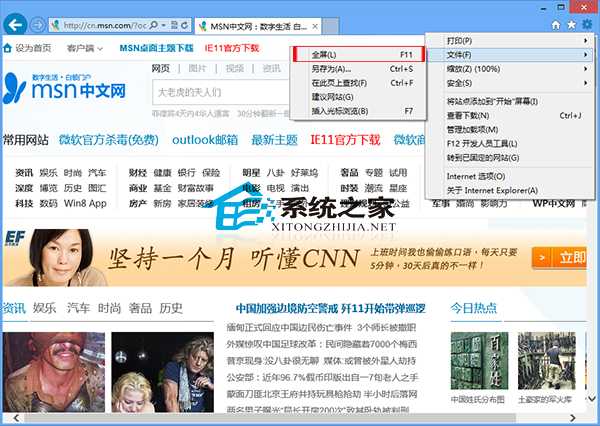Click the Forward navigation arrow
The image size is (600, 426).
point(38,25)
